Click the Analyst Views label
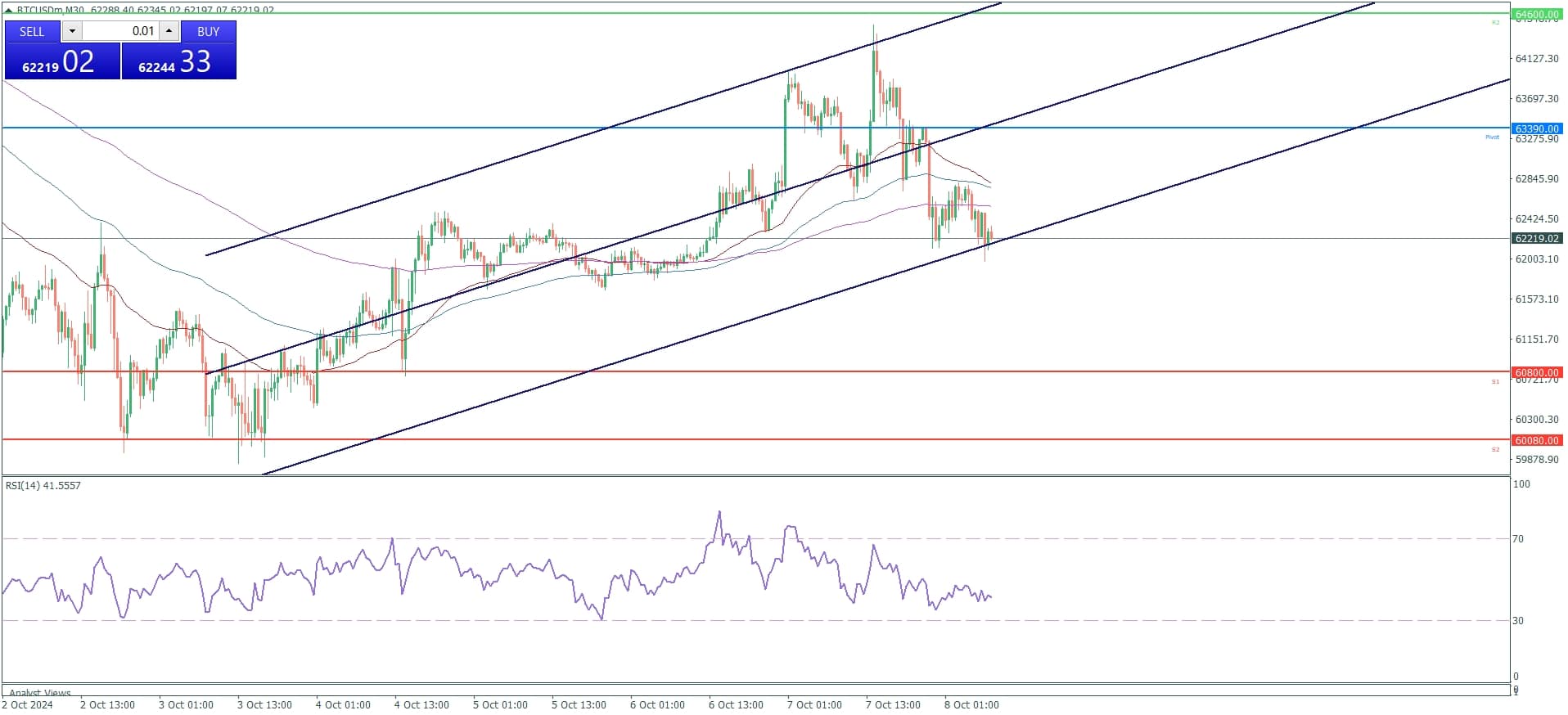 pyautogui.click(x=40, y=692)
